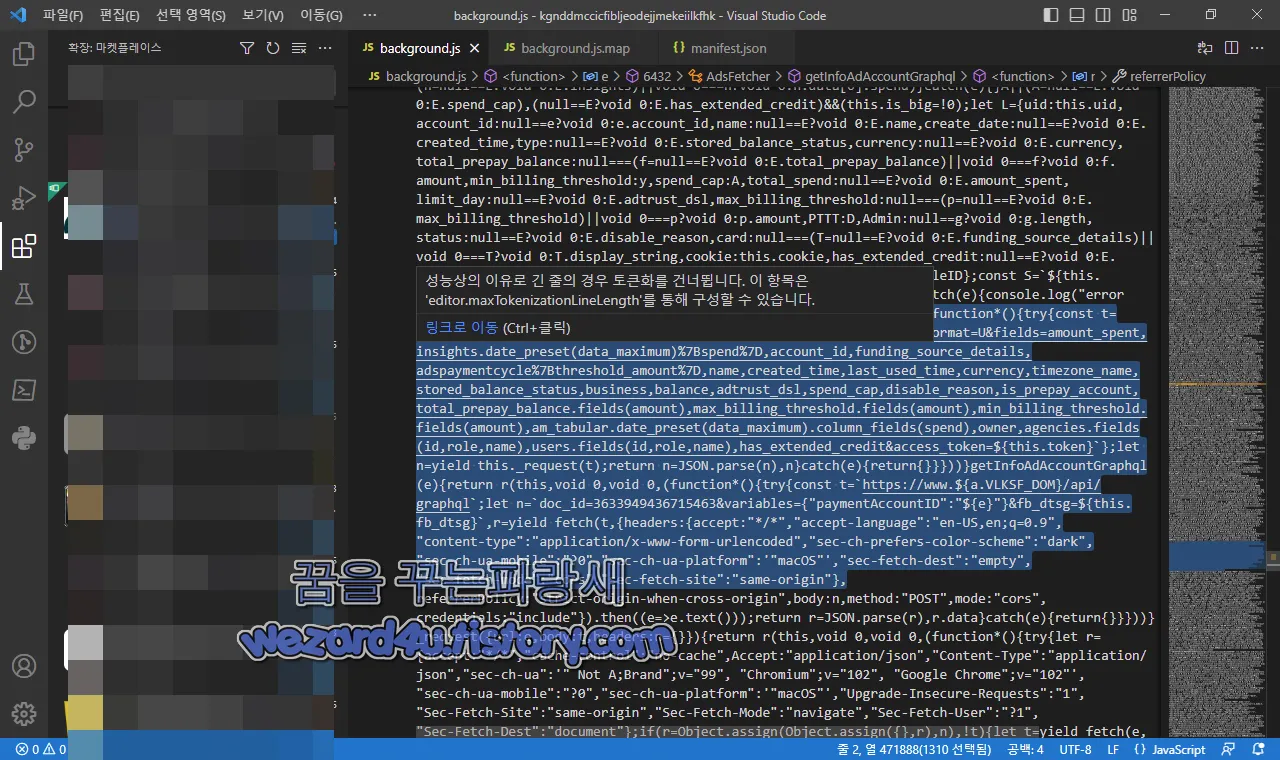Image resolution: width=1280 pixels, height=760 pixels.
Task: Click the VS Code logo icon
Action: pos(19,15)
